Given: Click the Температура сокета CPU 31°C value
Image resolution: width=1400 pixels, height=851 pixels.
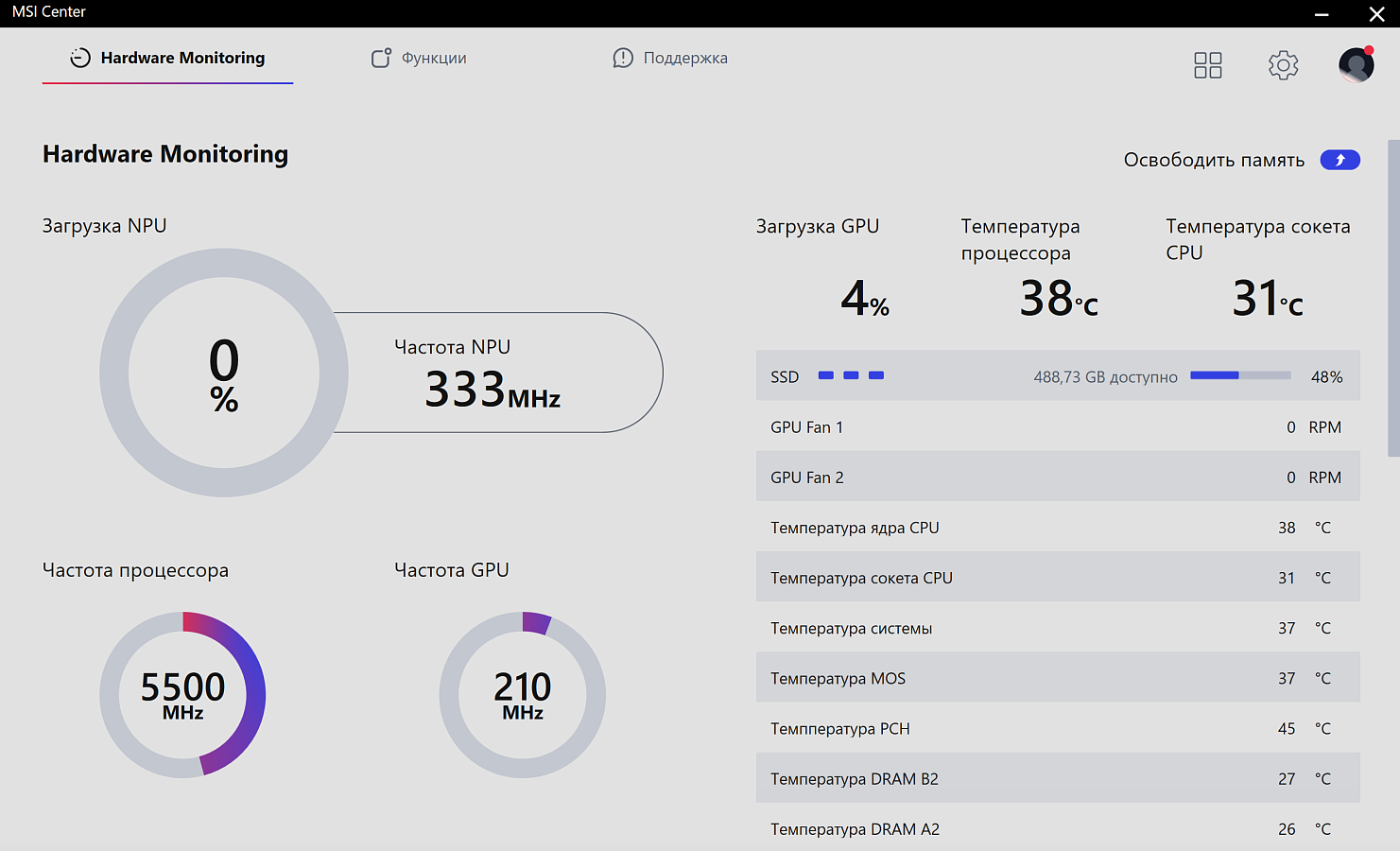Looking at the screenshot, I should pyautogui.click(x=1268, y=299).
